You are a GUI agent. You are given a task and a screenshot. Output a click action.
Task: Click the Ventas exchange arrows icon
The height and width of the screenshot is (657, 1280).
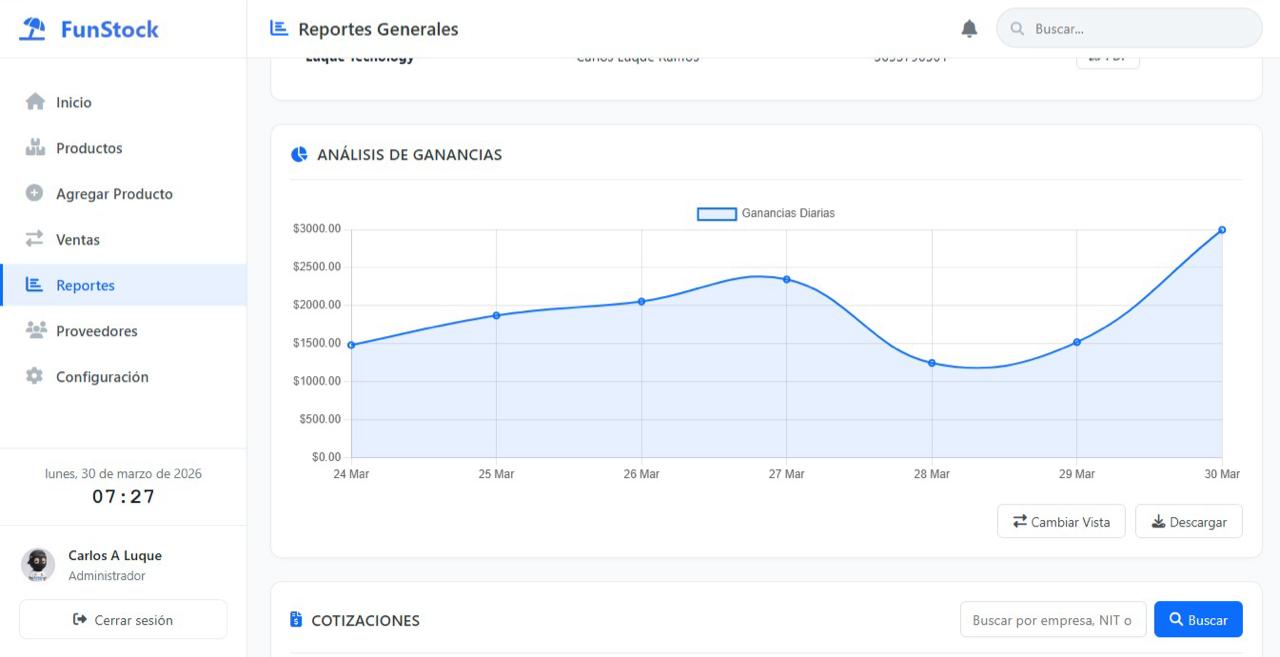tap(35, 240)
